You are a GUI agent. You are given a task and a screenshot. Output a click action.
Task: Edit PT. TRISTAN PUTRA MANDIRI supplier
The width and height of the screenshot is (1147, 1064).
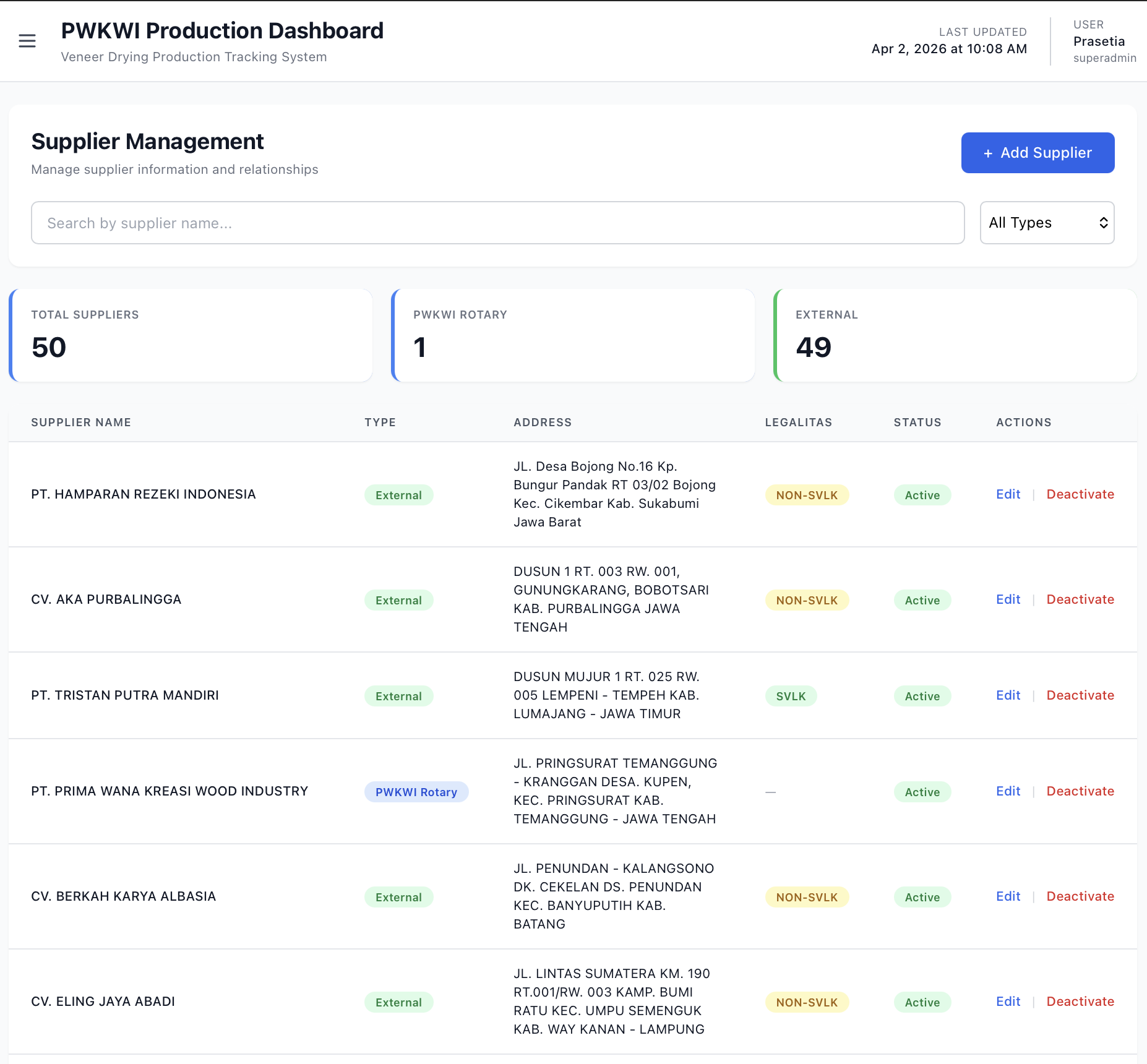1008,695
